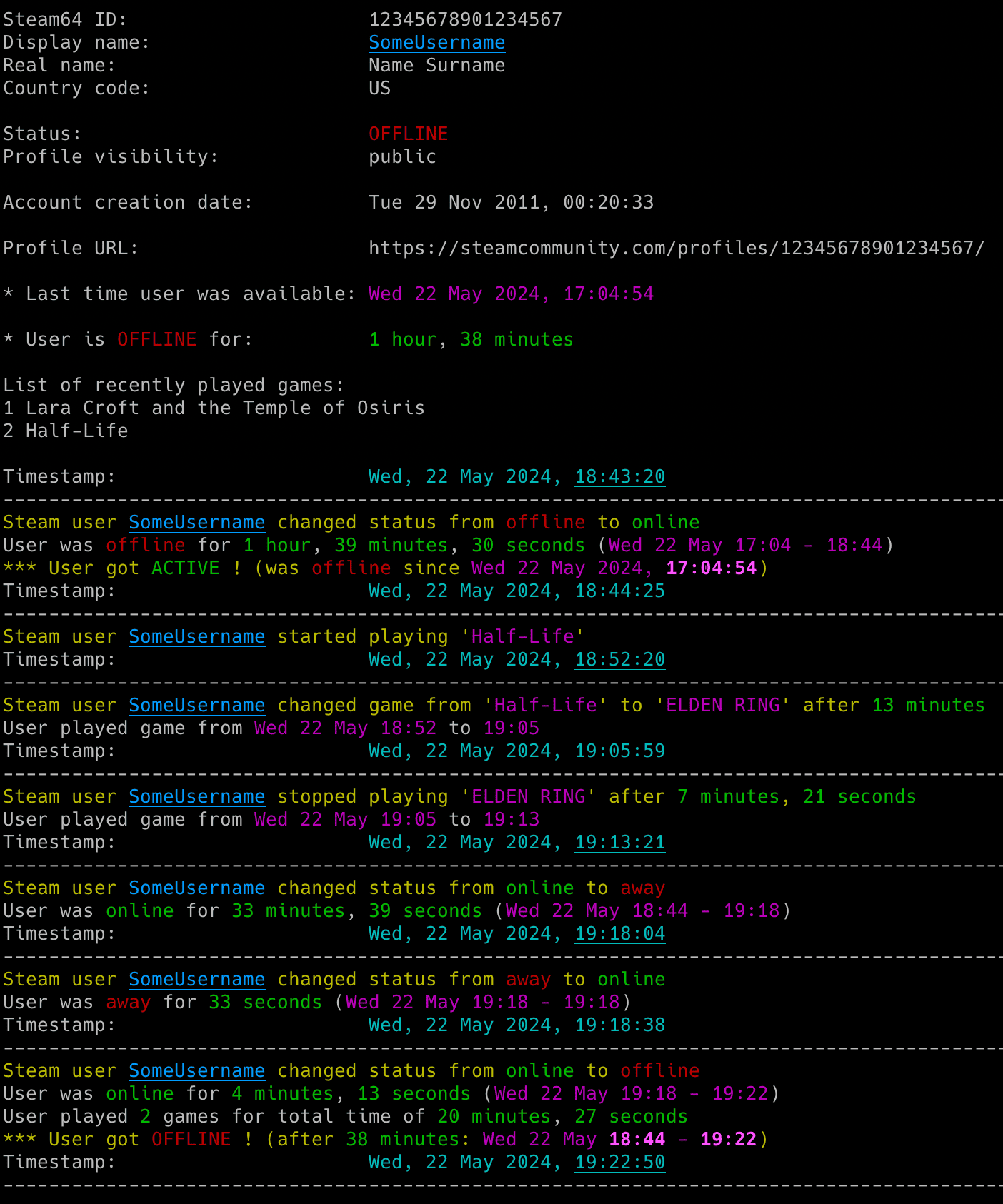This screenshot has width=1003, height=1204.
Task: Click the underlined timestamp 19:18:38
Action: coord(620,1025)
